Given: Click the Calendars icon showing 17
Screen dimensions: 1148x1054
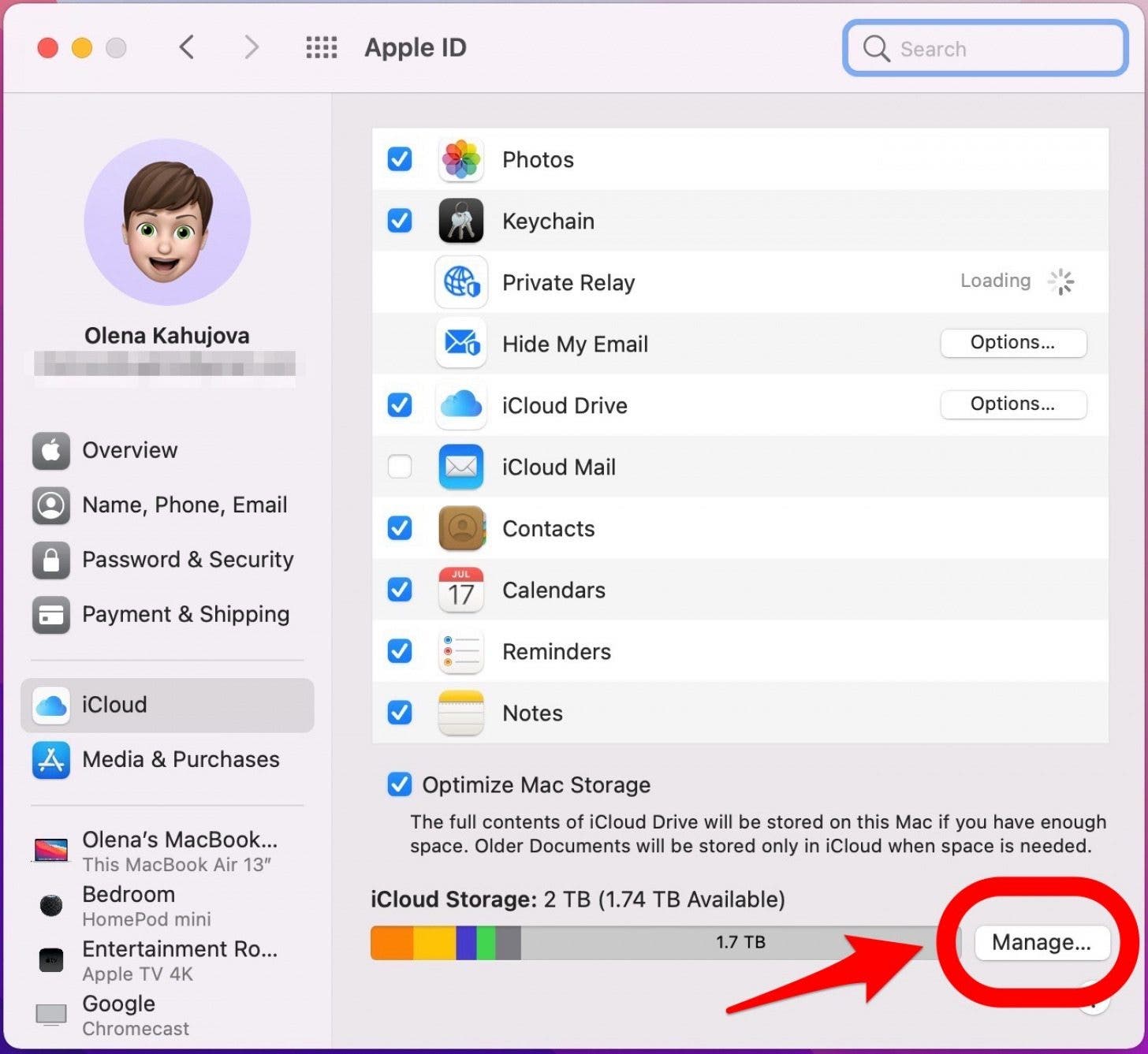Looking at the screenshot, I should click(x=460, y=590).
